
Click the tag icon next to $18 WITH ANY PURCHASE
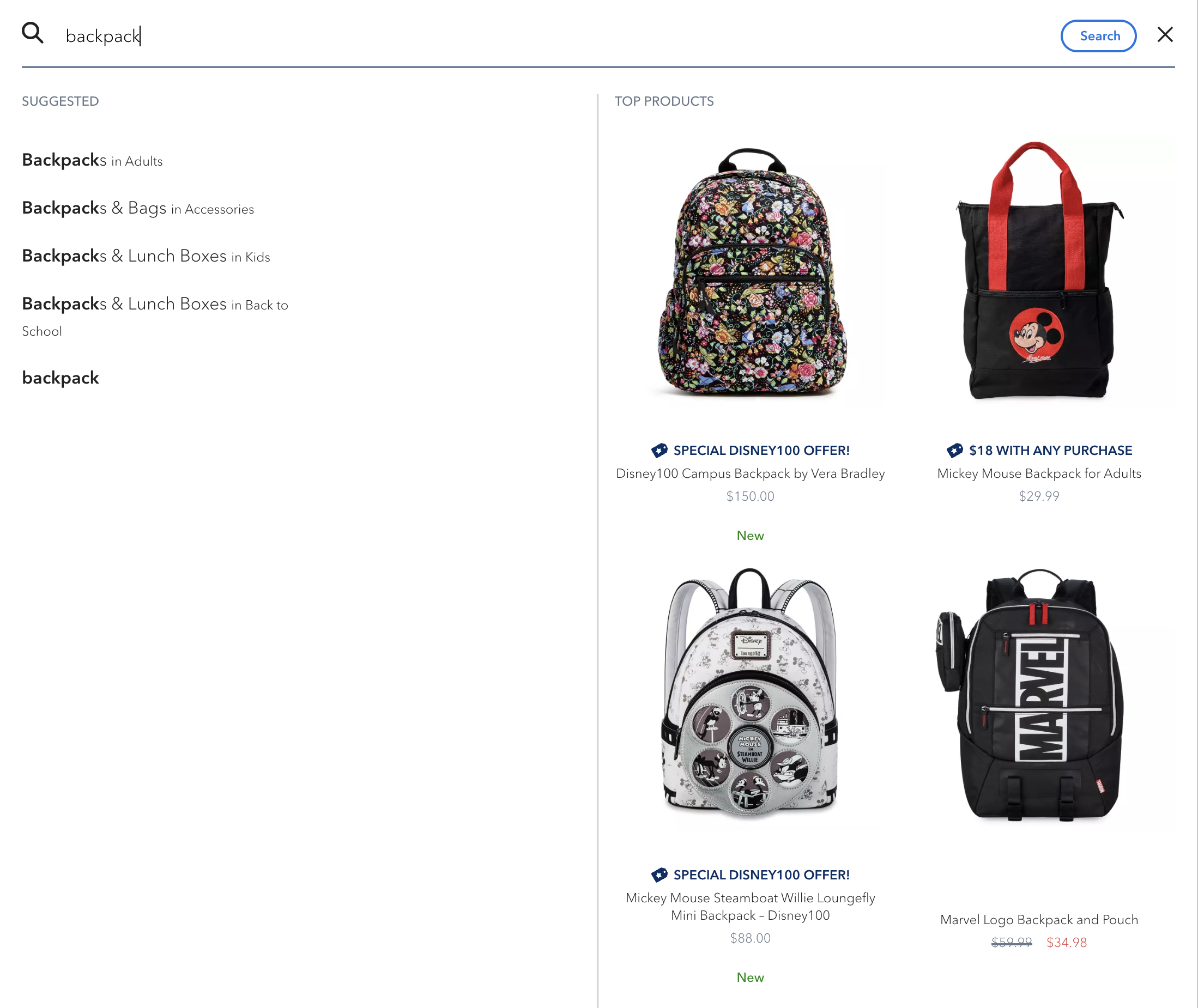pos(955,450)
